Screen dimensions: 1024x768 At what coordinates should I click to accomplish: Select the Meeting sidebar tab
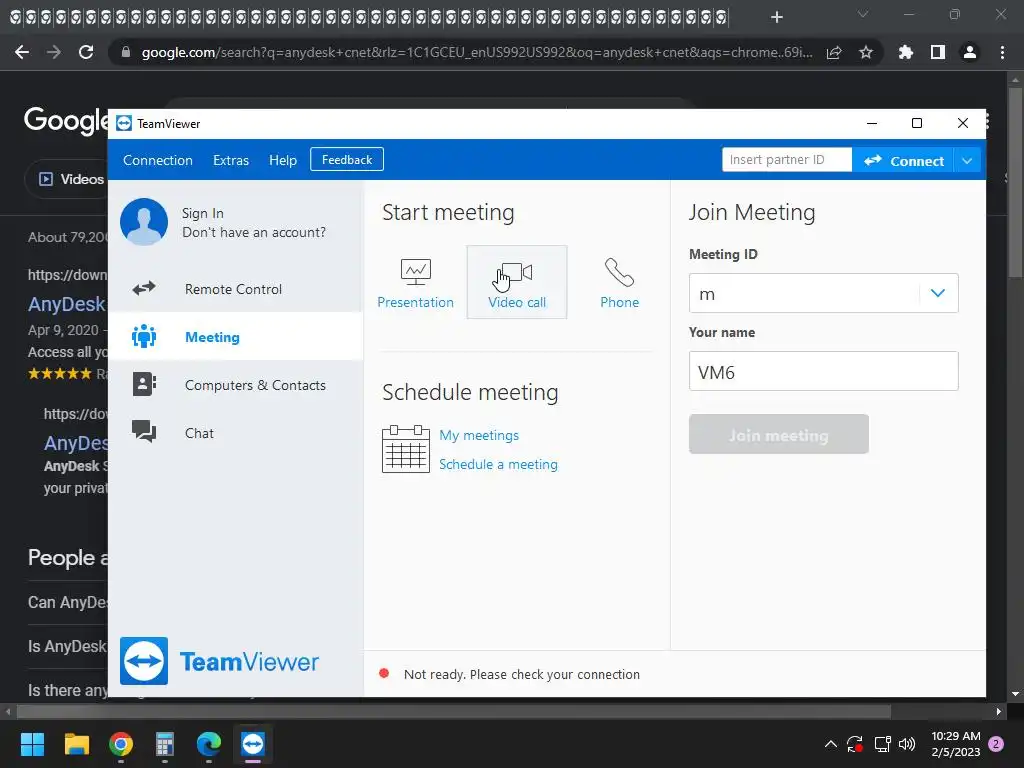tap(235, 336)
